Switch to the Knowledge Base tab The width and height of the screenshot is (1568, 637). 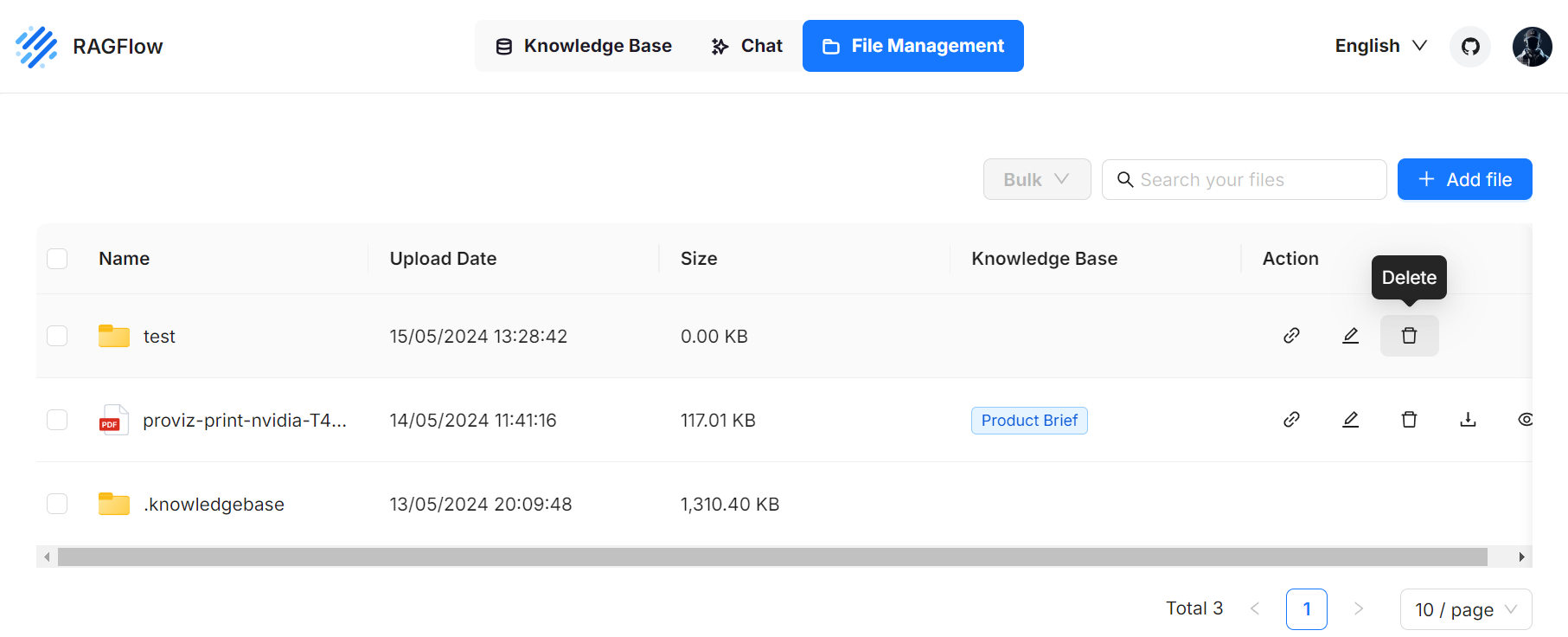pyautogui.click(x=584, y=46)
